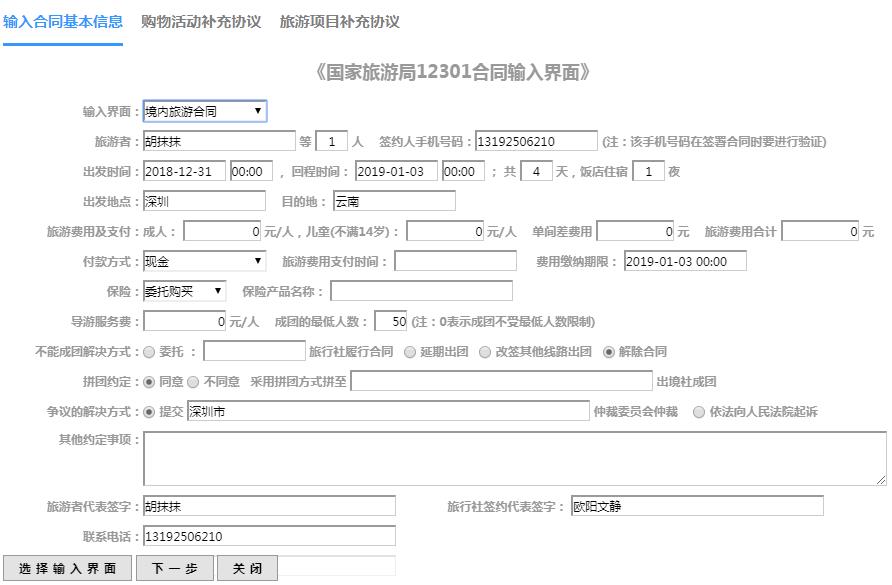The width and height of the screenshot is (892, 585).
Task: Click the 签约人手机号码 field
Action: [536, 141]
